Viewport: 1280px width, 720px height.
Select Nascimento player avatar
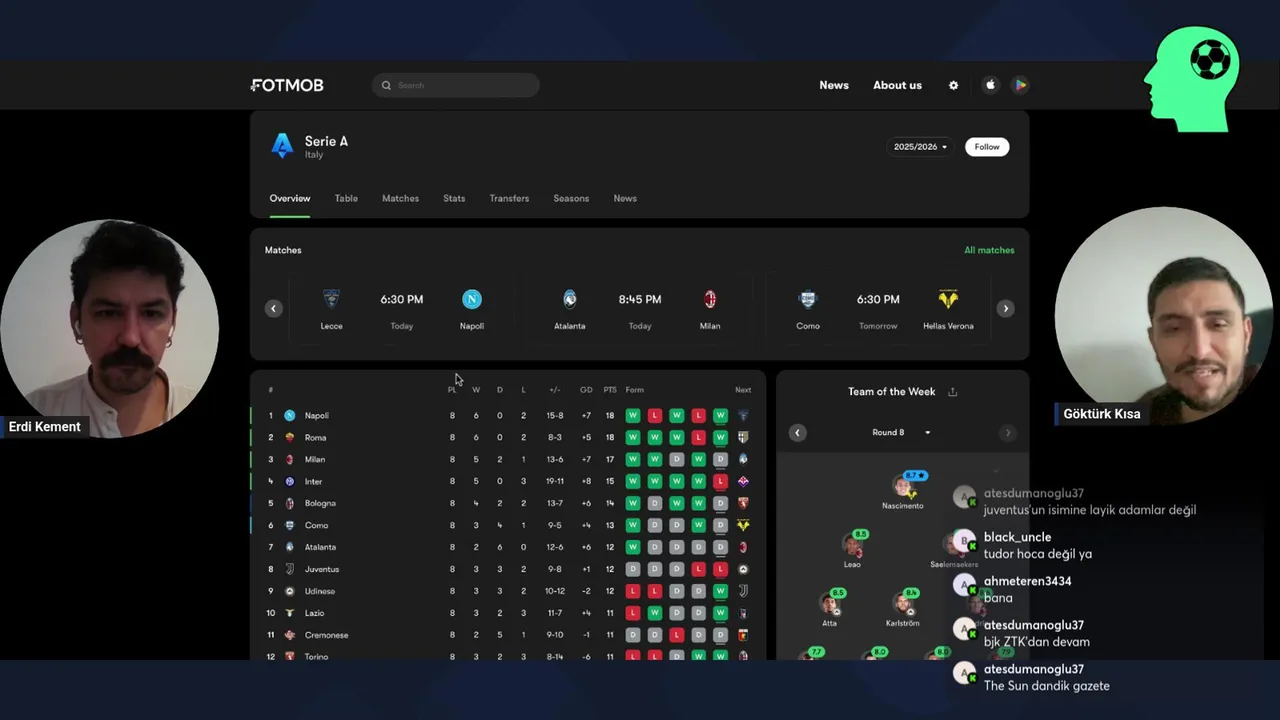903,488
